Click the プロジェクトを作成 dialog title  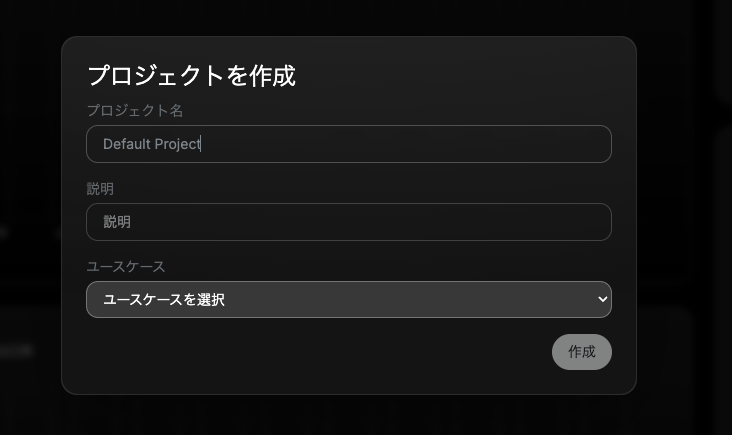[x=191, y=75]
